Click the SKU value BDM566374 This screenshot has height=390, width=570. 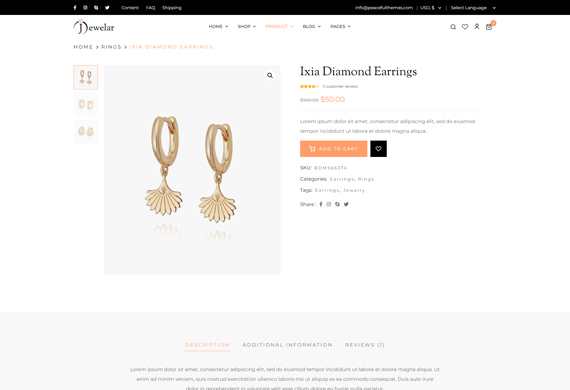tap(330, 168)
